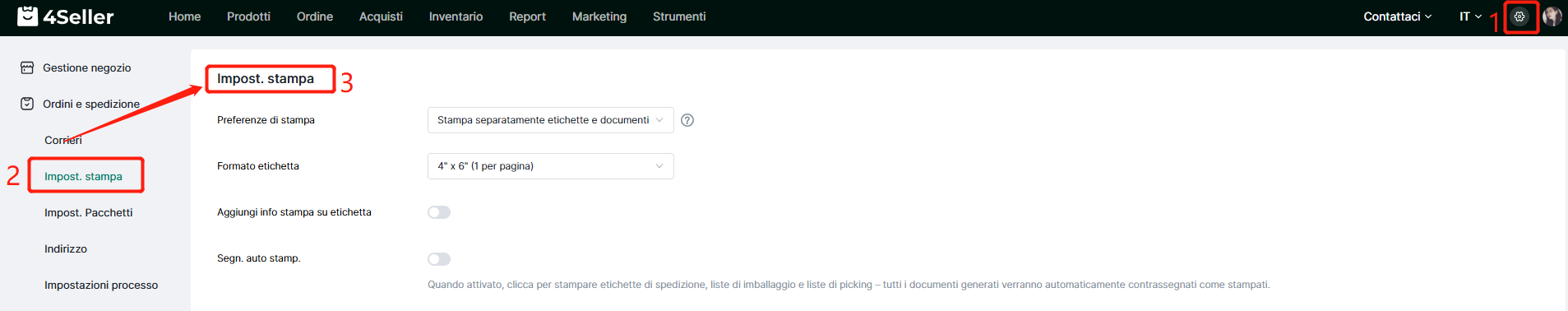Select Impost. stampa sidebar item
Screen dimensions: 1568x311
(x=83, y=176)
